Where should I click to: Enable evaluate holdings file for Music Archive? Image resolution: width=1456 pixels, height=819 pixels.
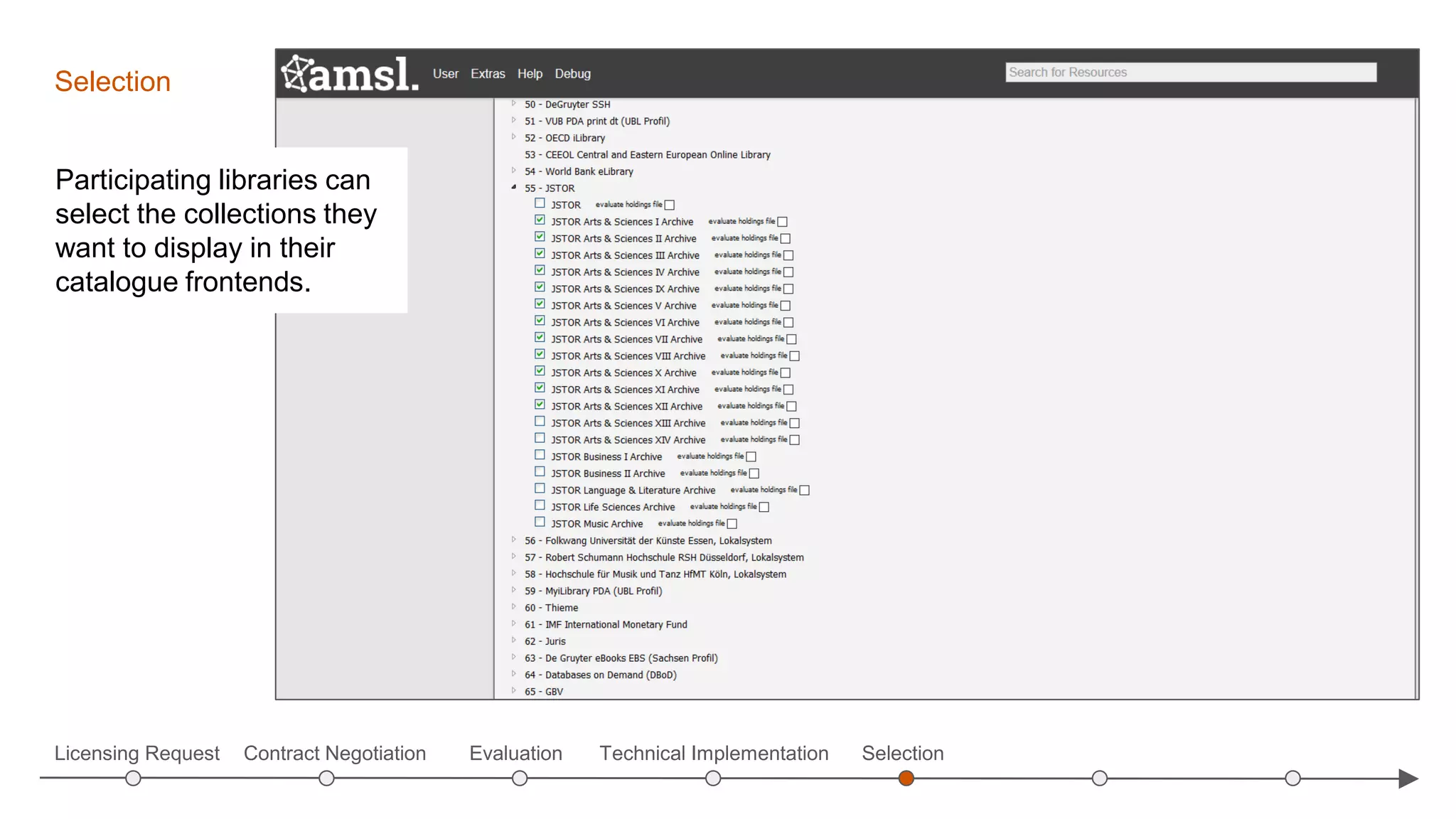click(x=732, y=524)
